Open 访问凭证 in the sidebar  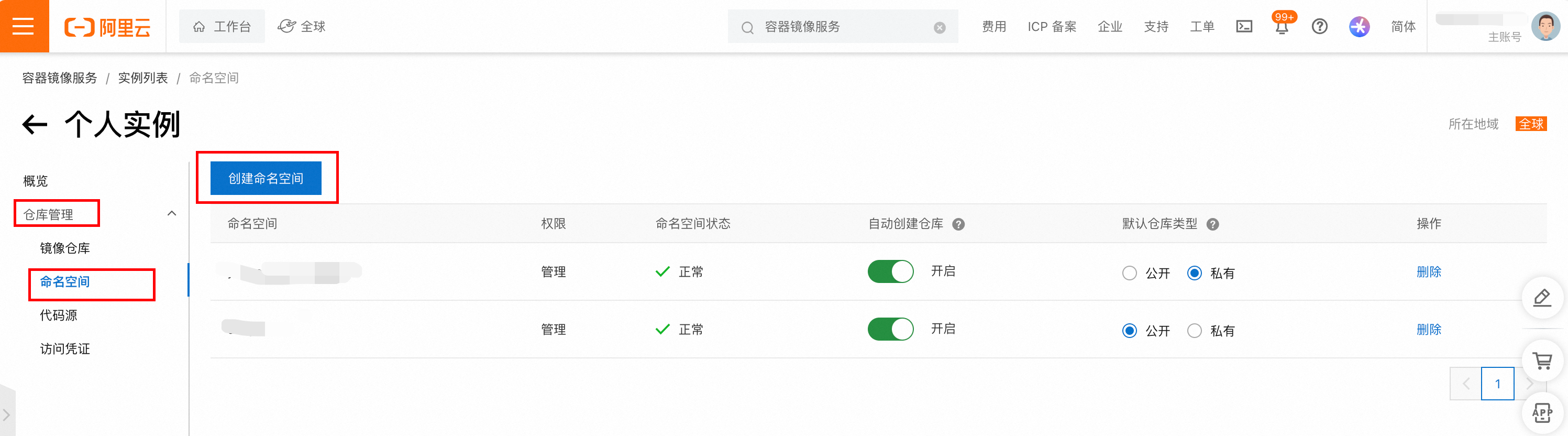(x=65, y=349)
